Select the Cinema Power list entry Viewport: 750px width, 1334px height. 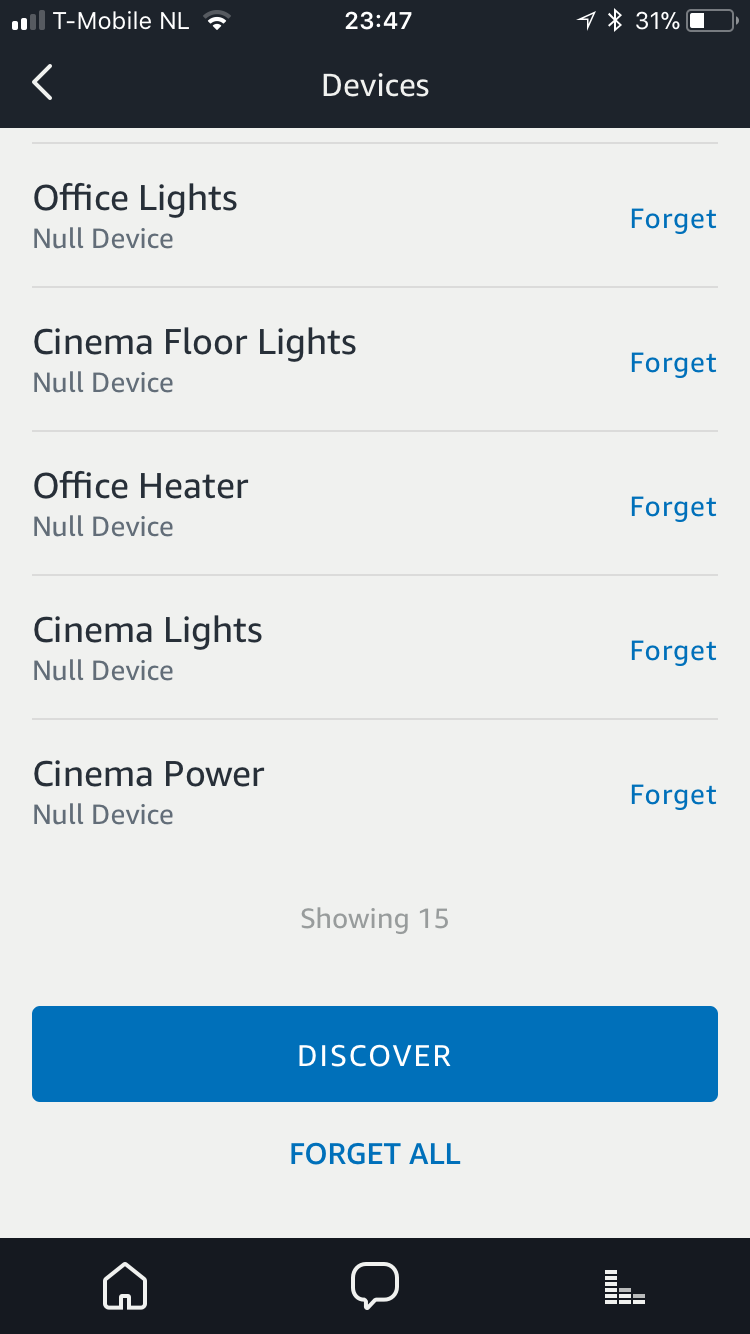(x=375, y=792)
